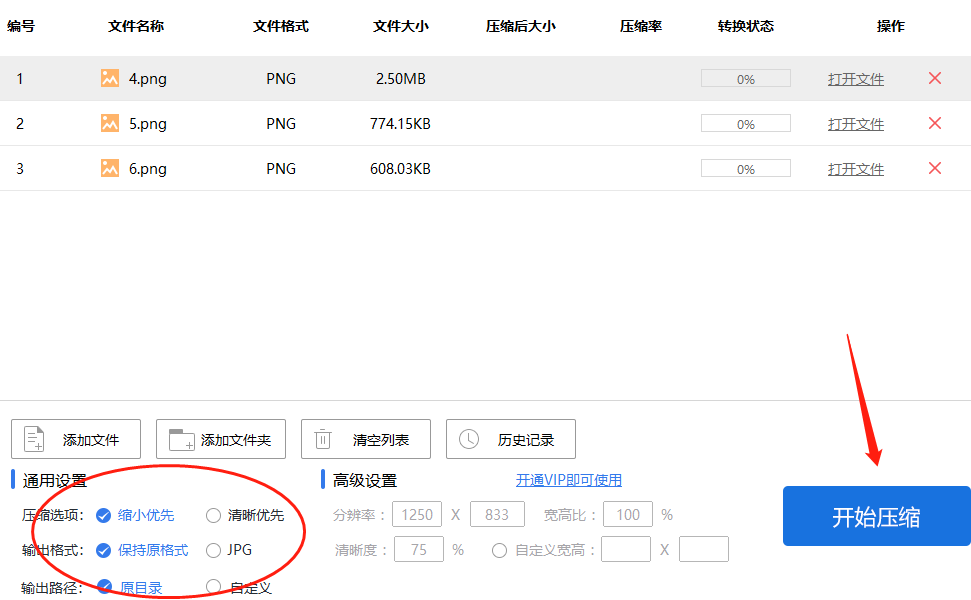Viewport: 971px width, 600px height.
Task: Click the image thumbnail icon beside 6.png
Action: [x=109, y=168]
